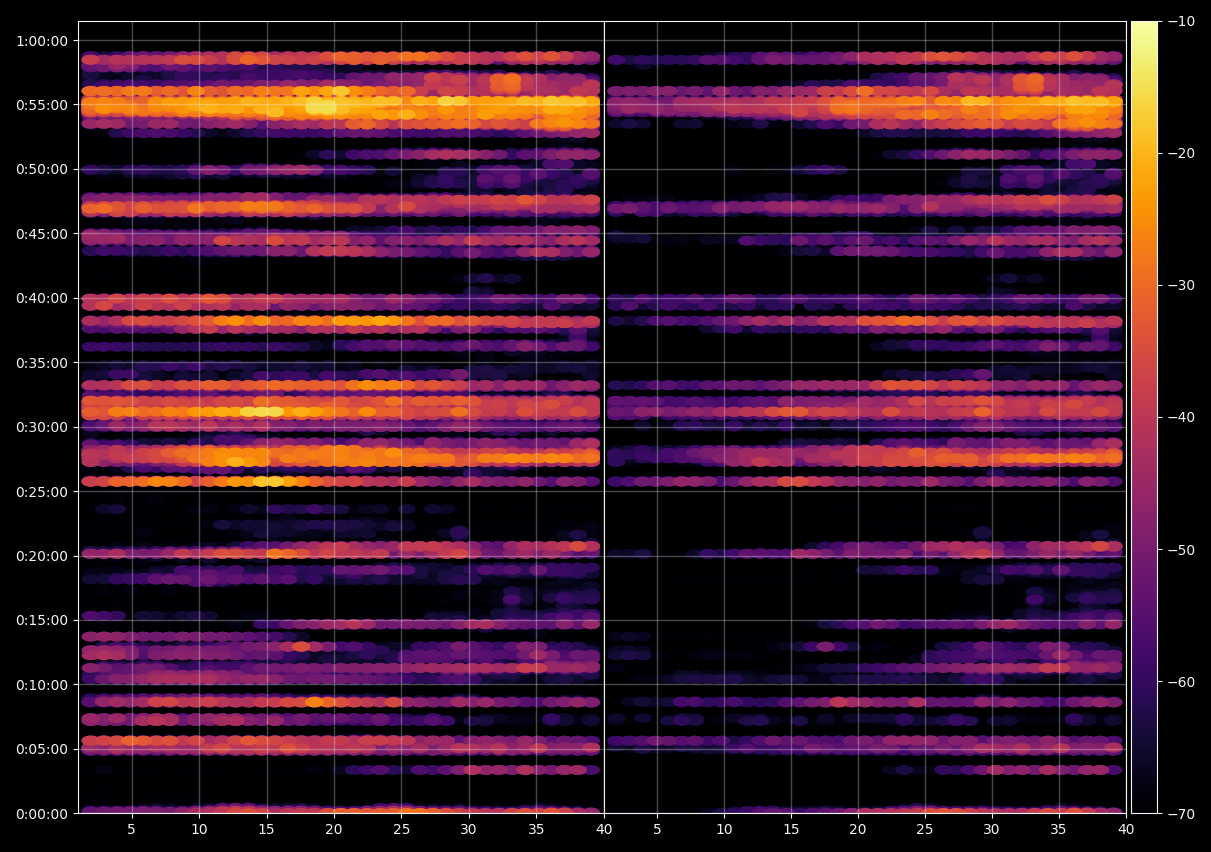
Task: Click x-axis label 20 of the right heatmap
Action: 858,830
